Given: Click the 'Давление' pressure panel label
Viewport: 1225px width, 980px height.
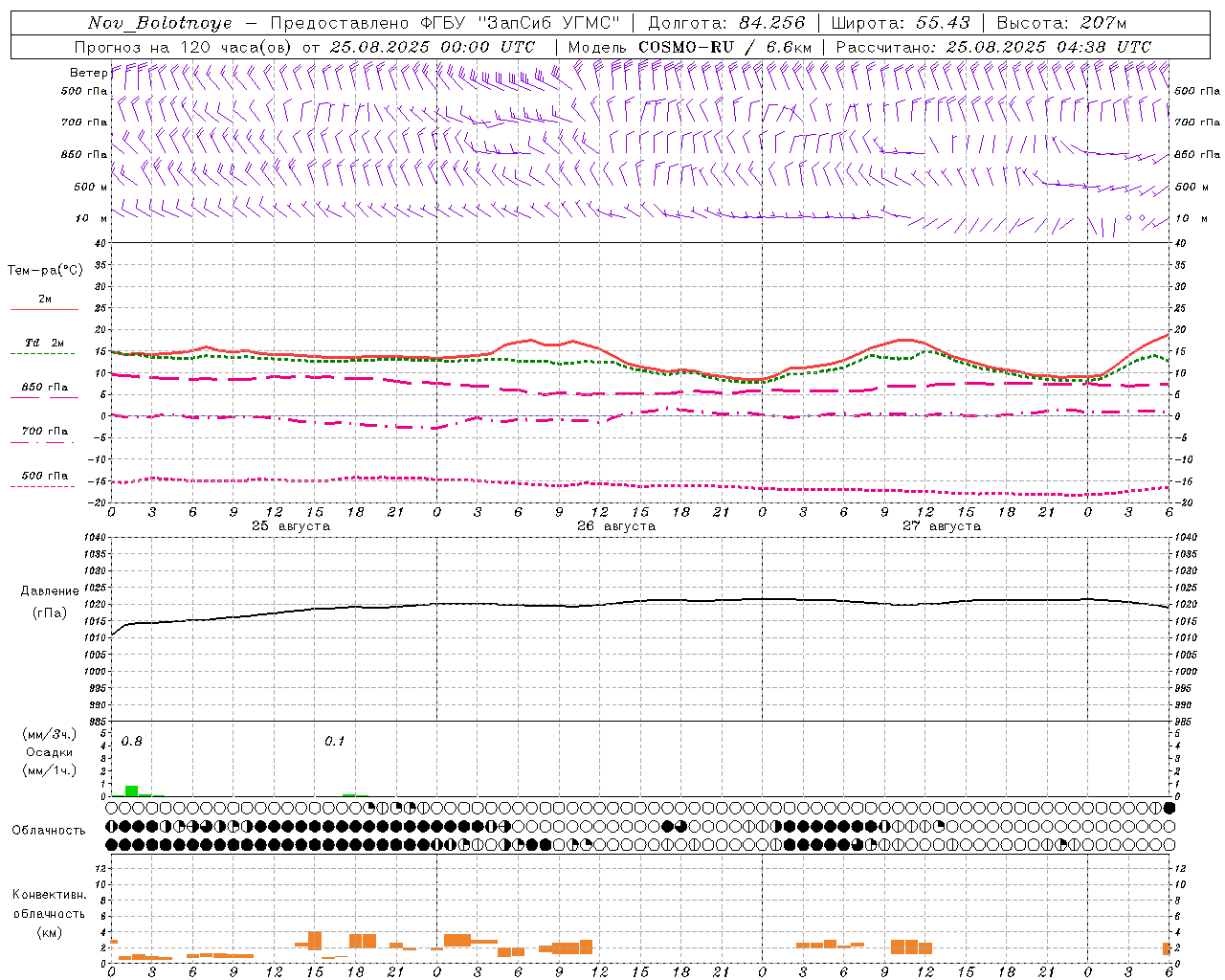Looking at the screenshot, I should pyautogui.click(x=50, y=591).
